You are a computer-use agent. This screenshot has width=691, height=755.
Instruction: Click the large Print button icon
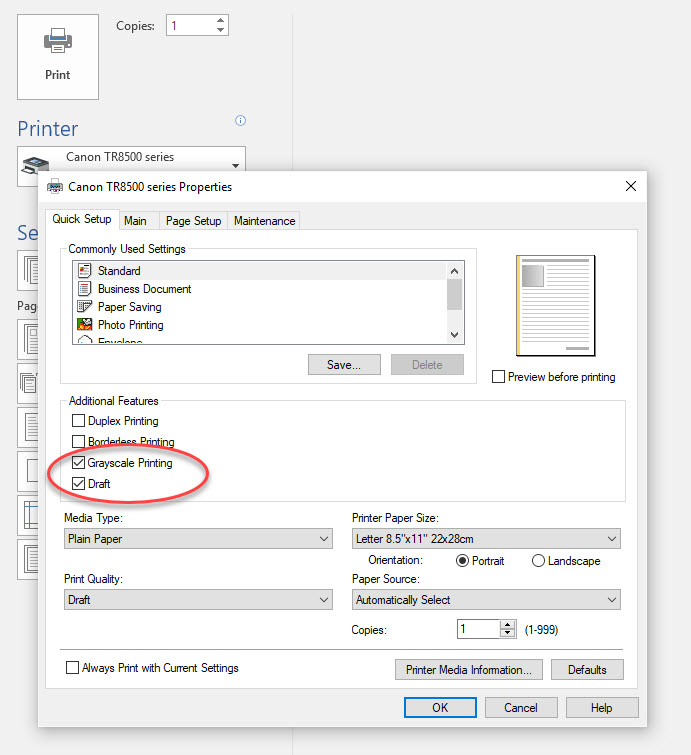coord(58,56)
